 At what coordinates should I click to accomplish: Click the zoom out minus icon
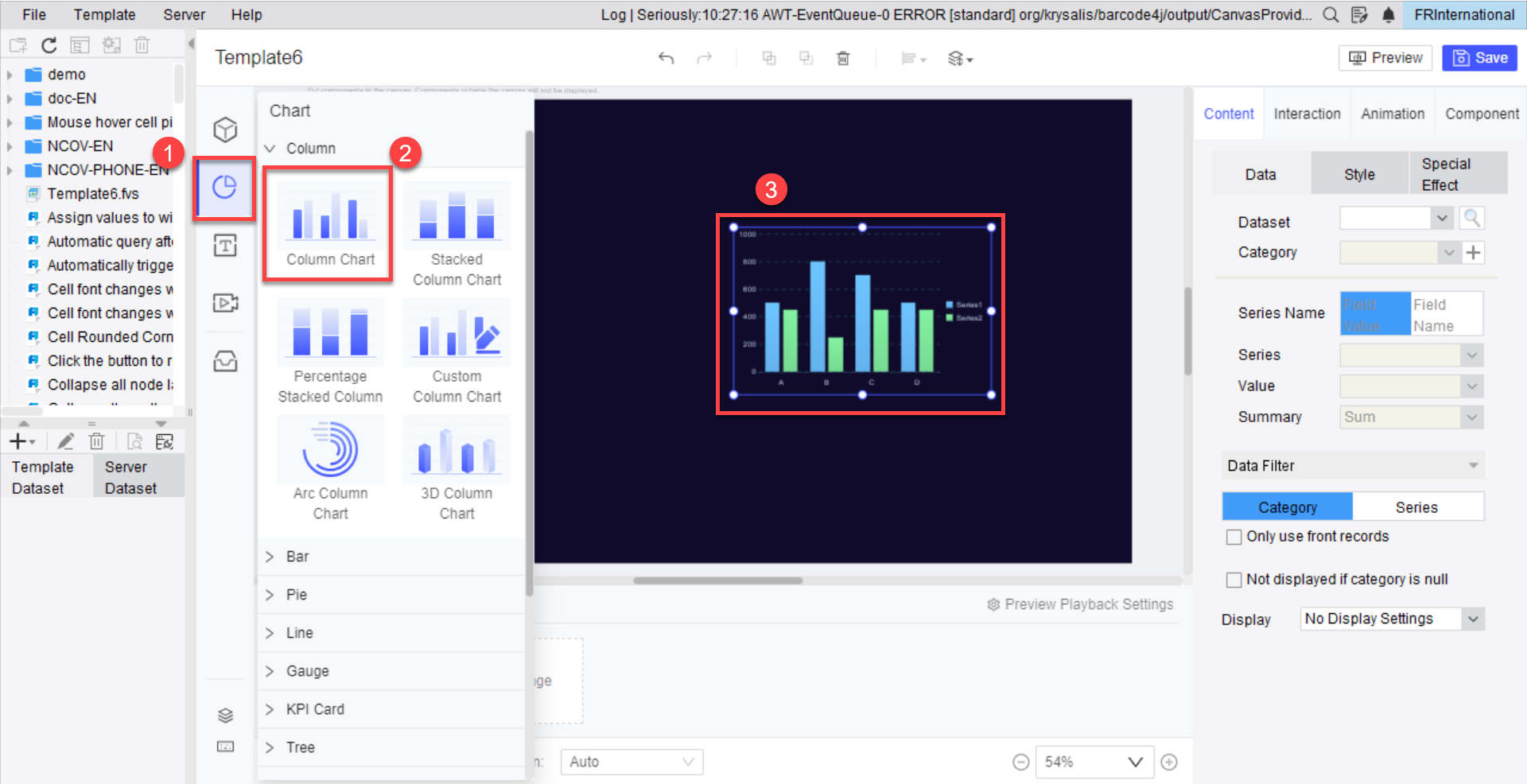[1021, 763]
